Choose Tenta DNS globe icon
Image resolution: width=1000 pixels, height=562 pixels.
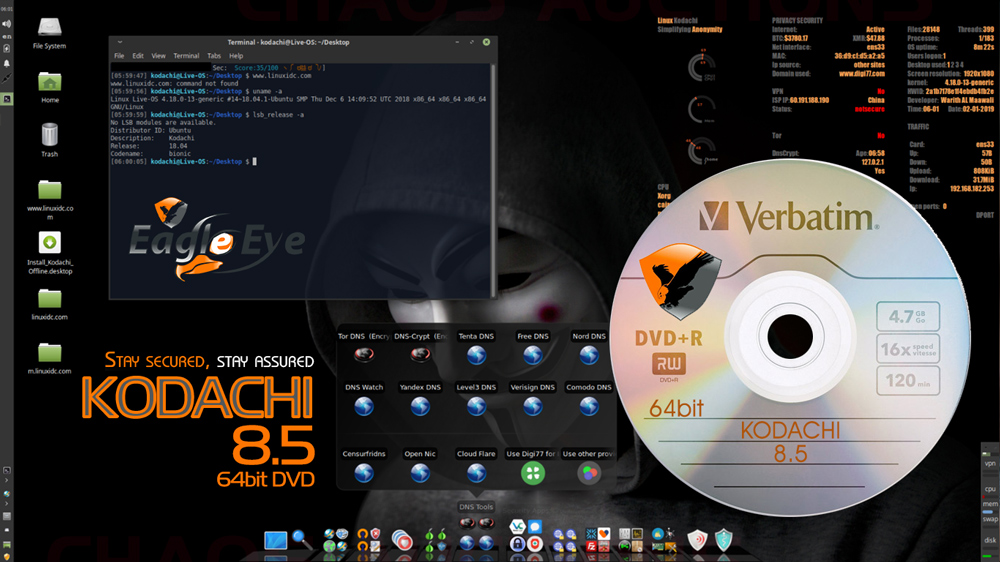476,355
